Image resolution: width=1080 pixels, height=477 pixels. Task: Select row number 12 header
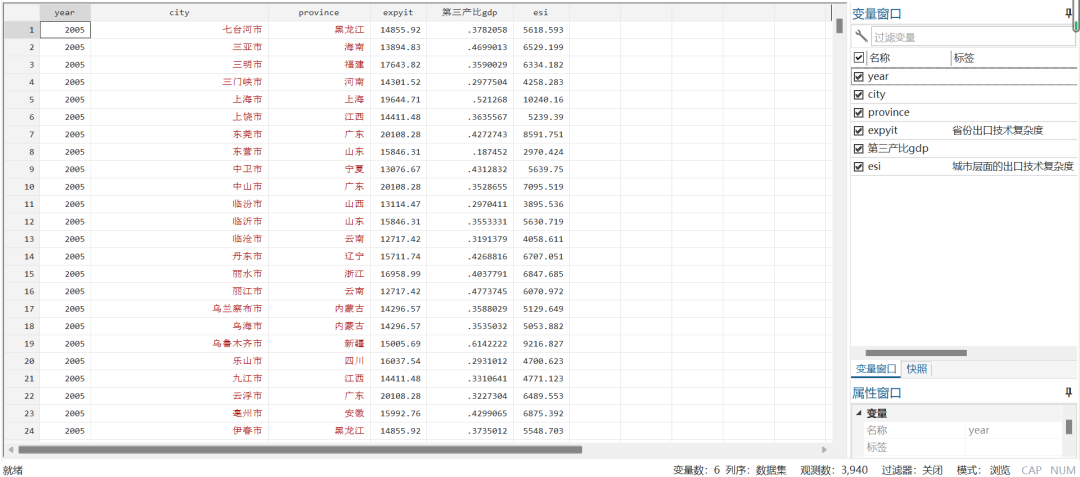(21, 222)
